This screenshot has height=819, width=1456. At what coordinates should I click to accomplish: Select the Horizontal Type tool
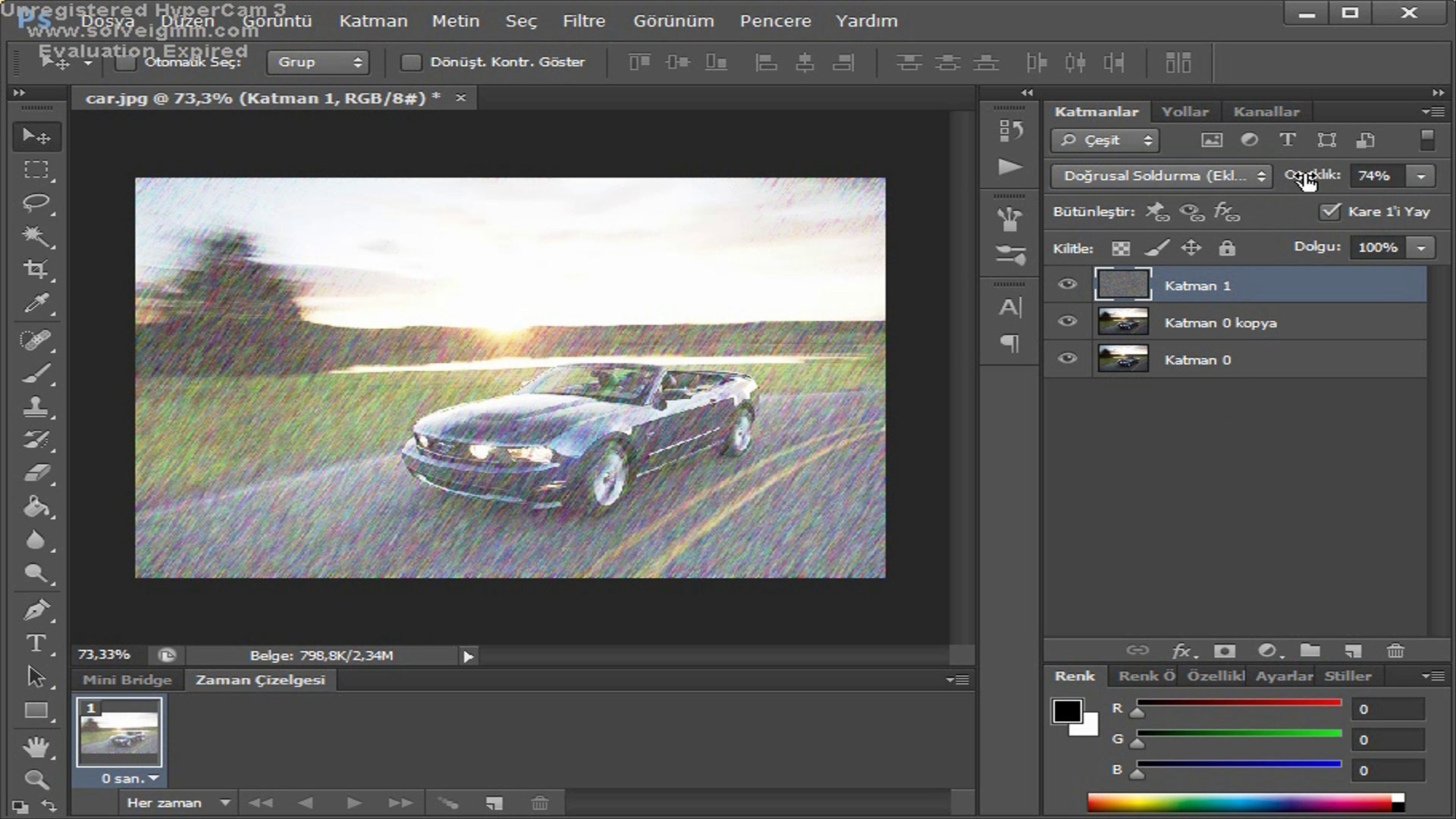pyautogui.click(x=36, y=643)
